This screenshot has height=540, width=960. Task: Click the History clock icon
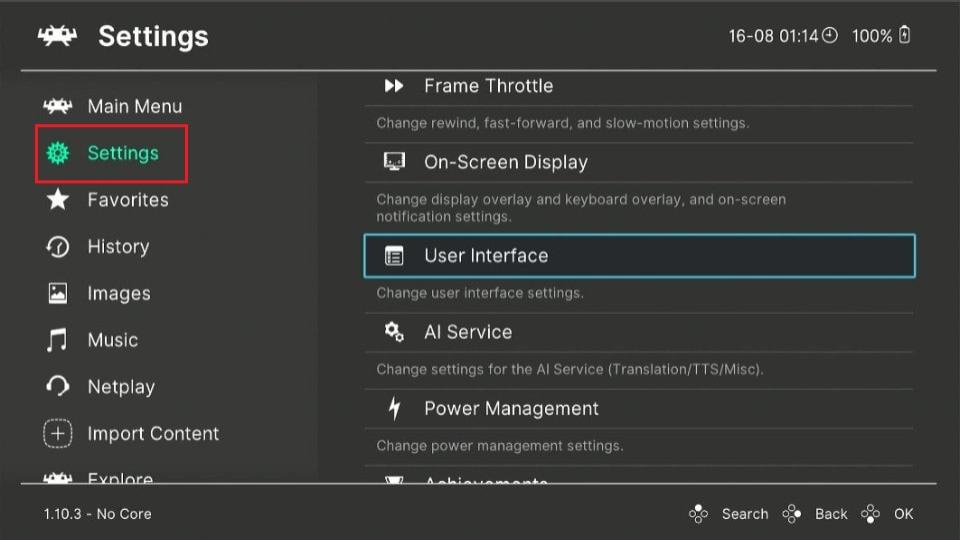[x=58, y=247]
